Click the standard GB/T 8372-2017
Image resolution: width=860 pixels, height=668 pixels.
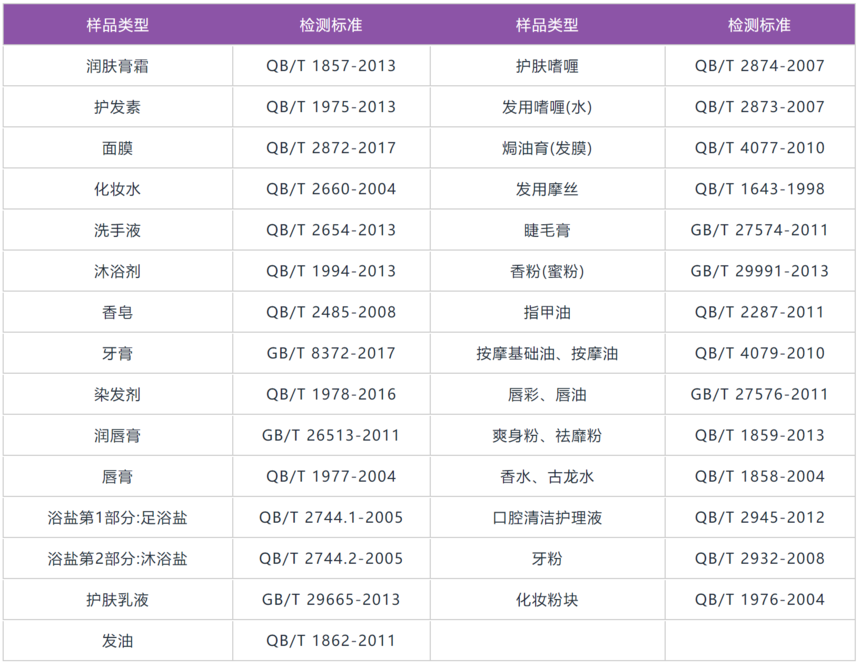coord(331,353)
